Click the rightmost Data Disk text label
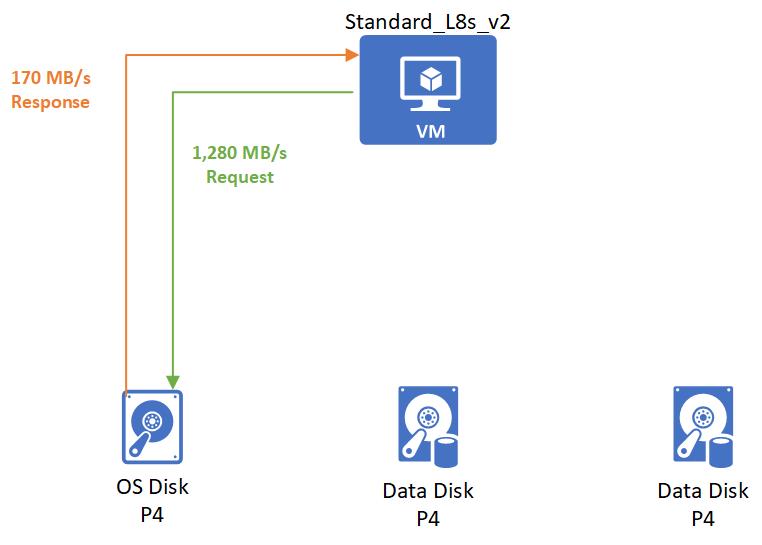This screenshot has width=762, height=545. (703, 491)
